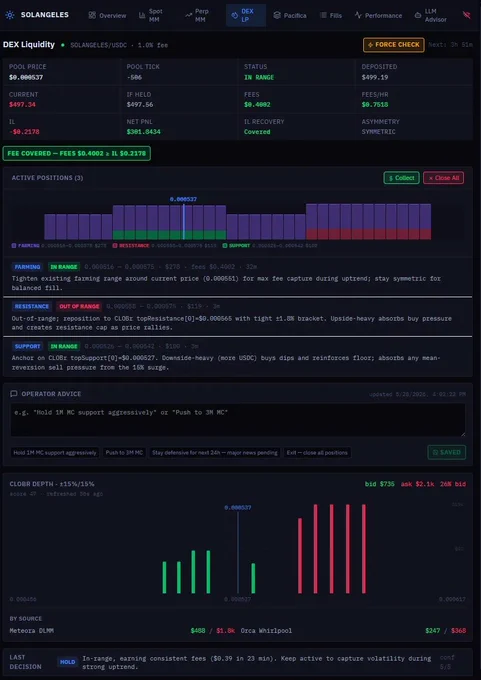The width and height of the screenshot is (481, 680).
Task: Click the green live status dot beside DEX Liquidity
Action: (x=62, y=45)
